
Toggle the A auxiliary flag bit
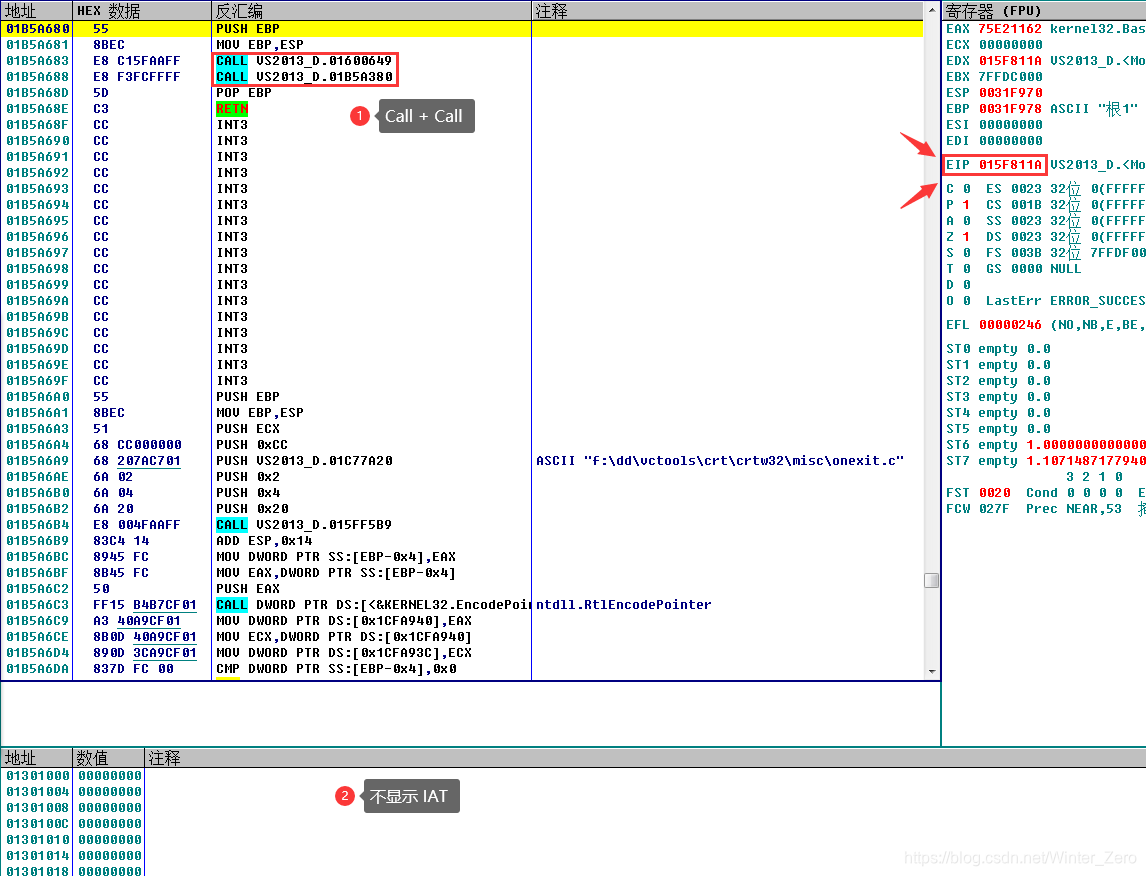pos(966,221)
